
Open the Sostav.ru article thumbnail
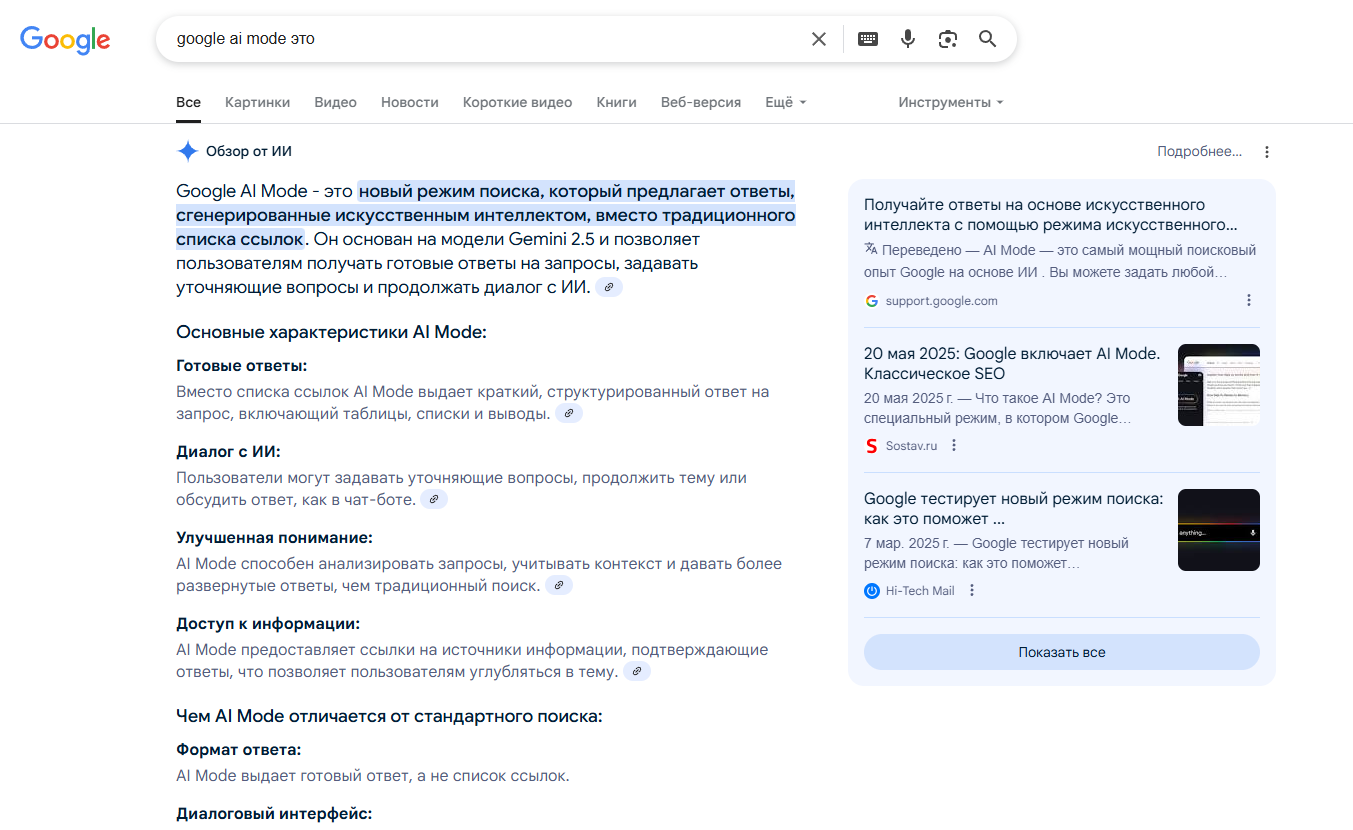pyautogui.click(x=1218, y=385)
